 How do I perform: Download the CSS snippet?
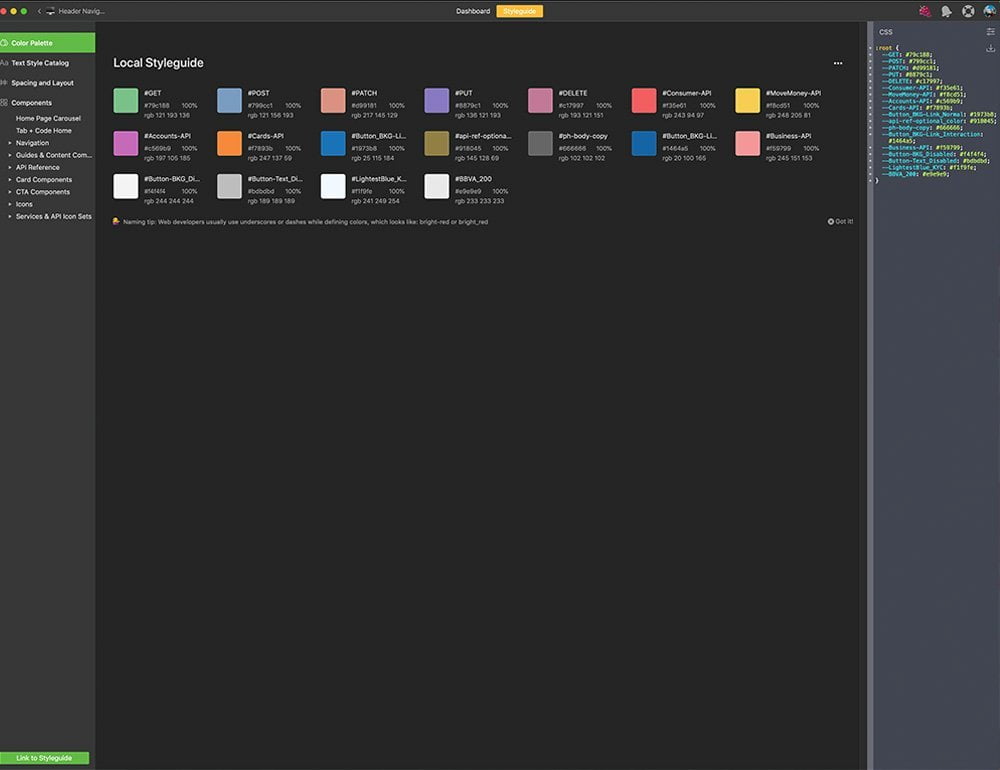pos(991,47)
